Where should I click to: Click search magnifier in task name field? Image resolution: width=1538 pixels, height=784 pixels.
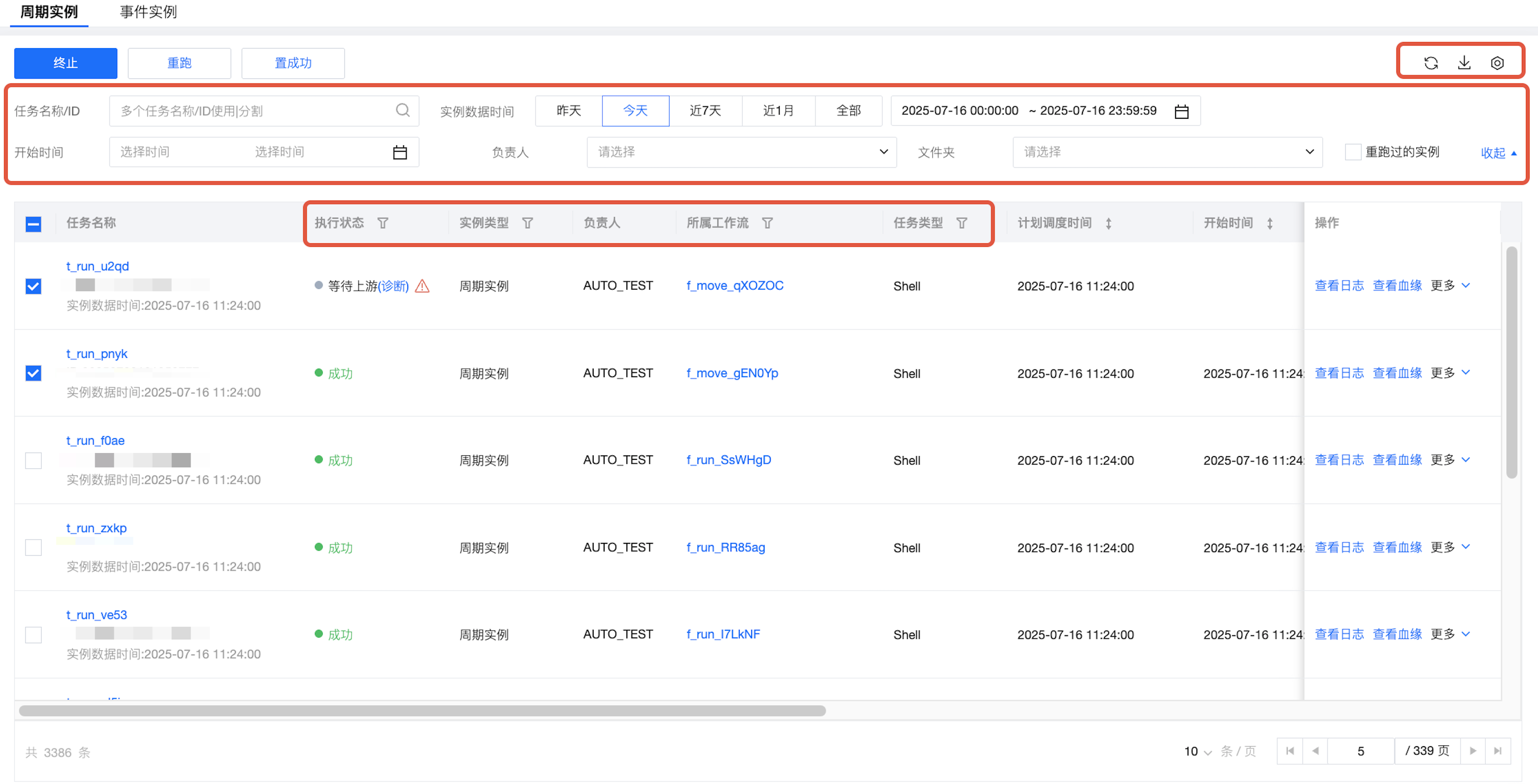(x=403, y=110)
